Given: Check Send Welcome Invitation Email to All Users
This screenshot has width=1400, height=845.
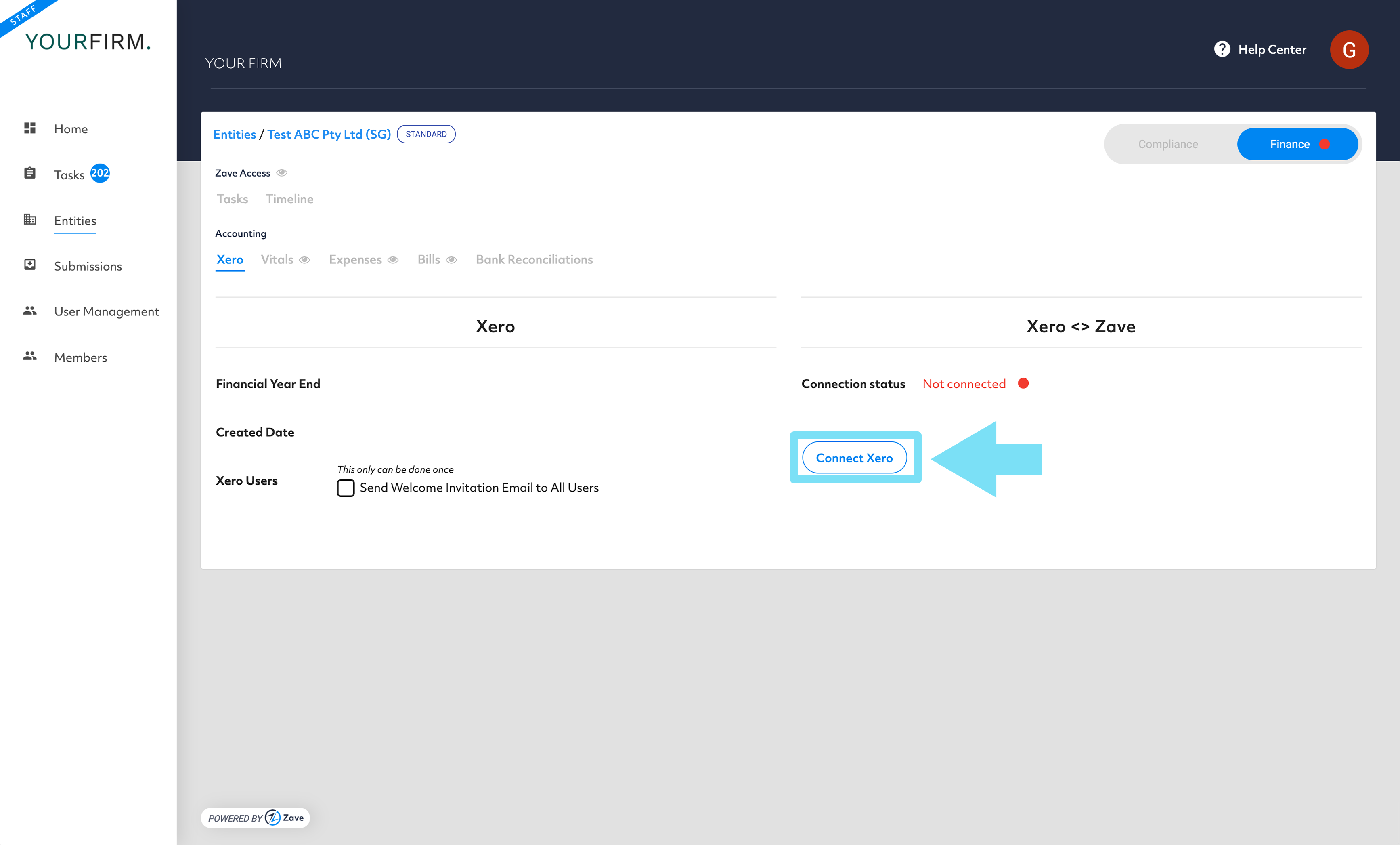Looking at the screenshot, I should point(346,488).
